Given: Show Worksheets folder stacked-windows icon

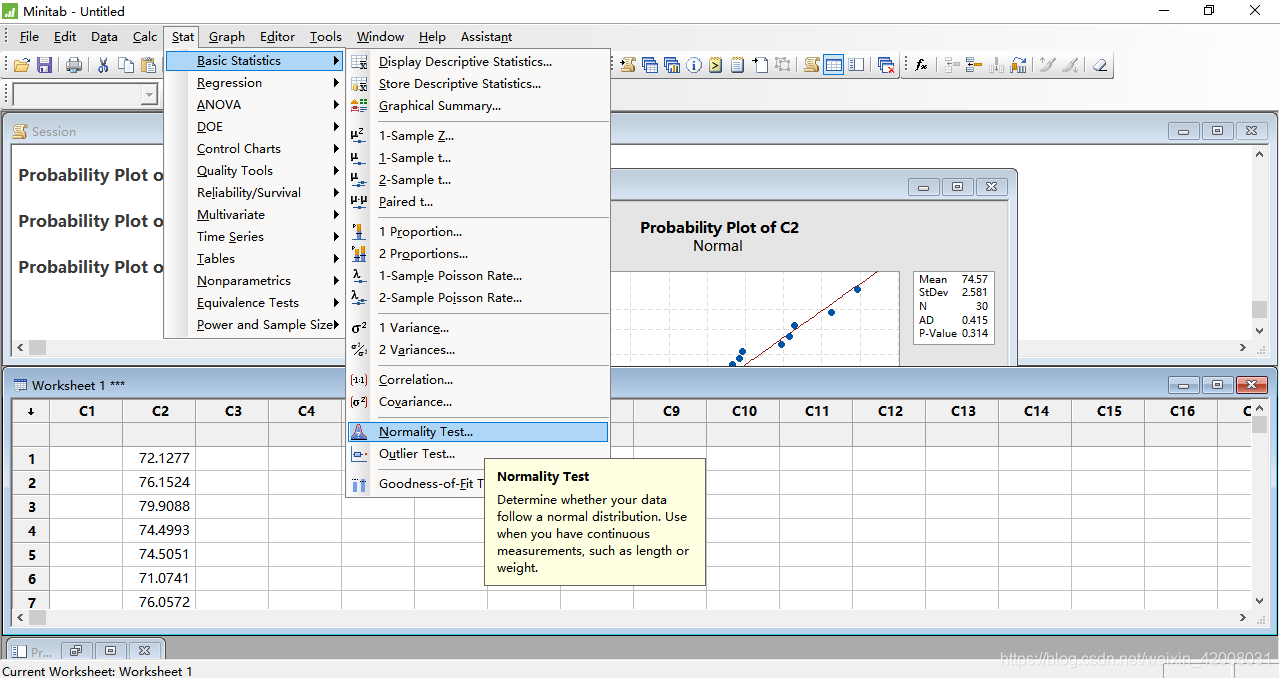Looking at the screenshot, I should click(649, 65).
